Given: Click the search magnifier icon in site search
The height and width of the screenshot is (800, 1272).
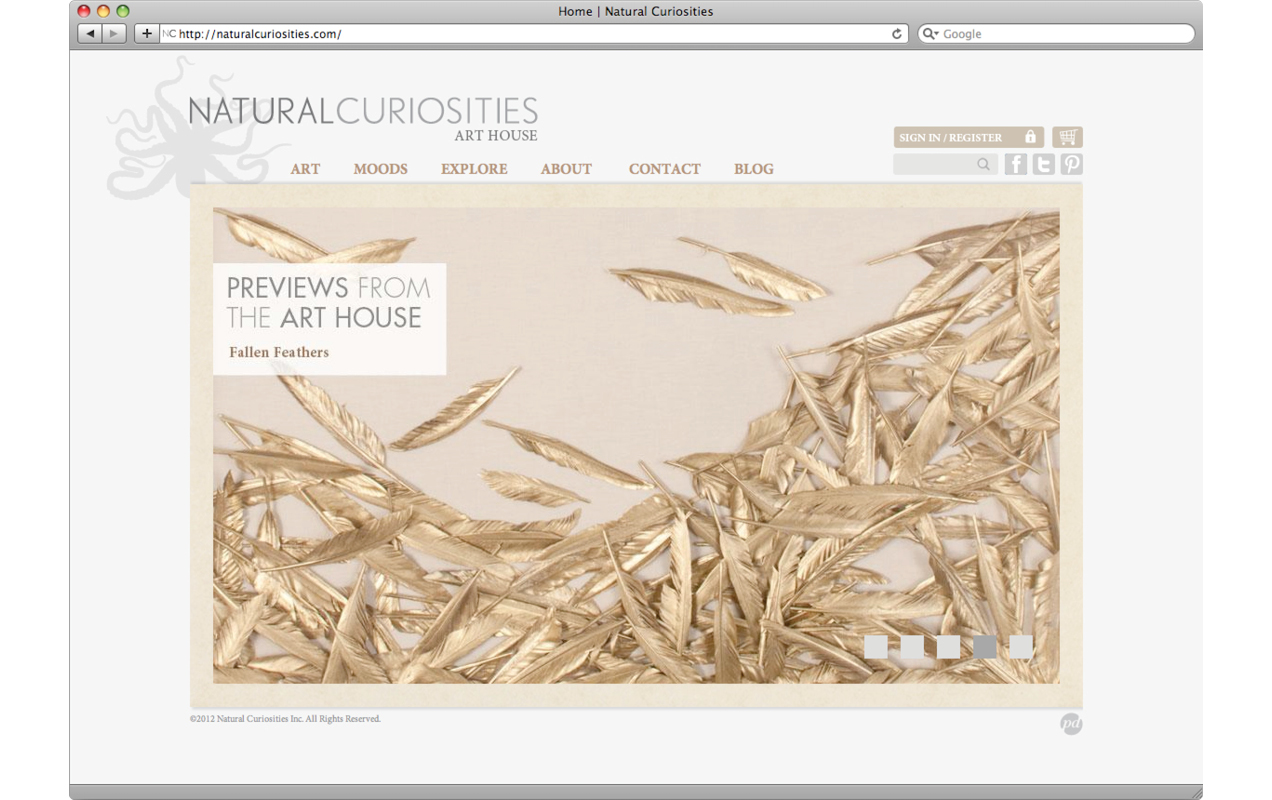Looking at the screenshot, I should (984, 165).
